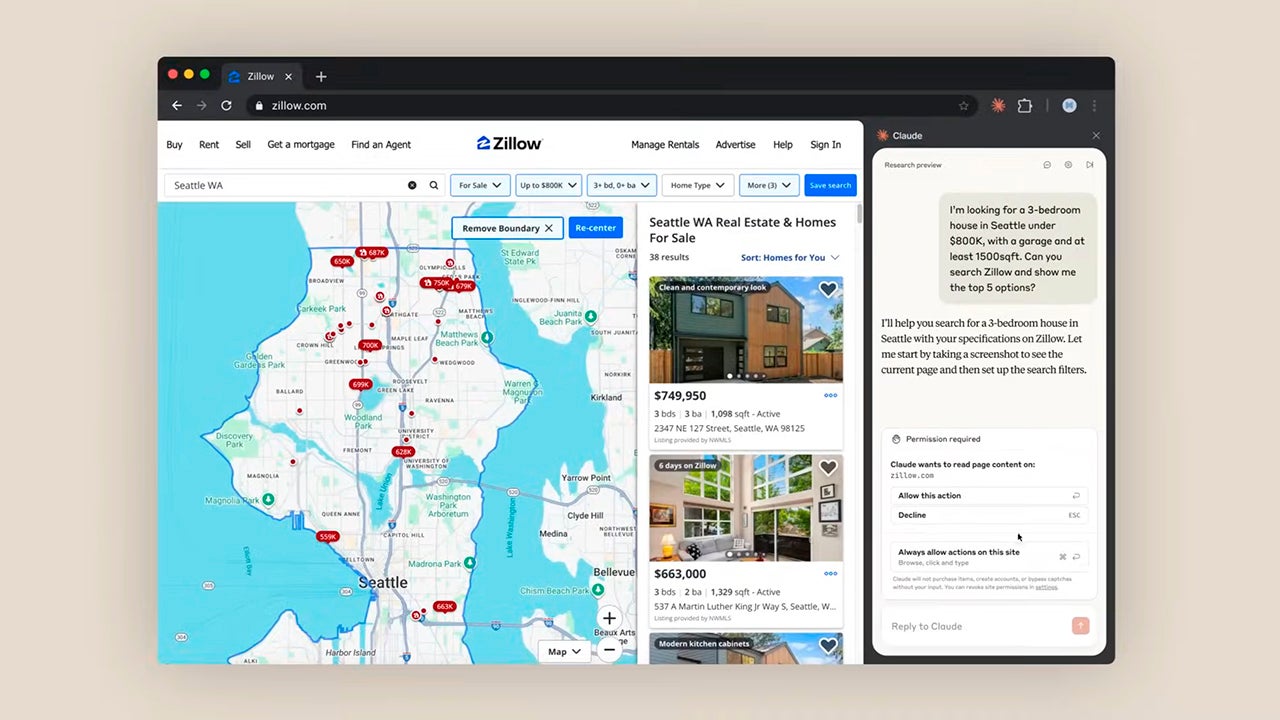Viewport: 1280px width, 720px height.
Task: Always allow actions on this site
Action: click(x=988, y=557)
